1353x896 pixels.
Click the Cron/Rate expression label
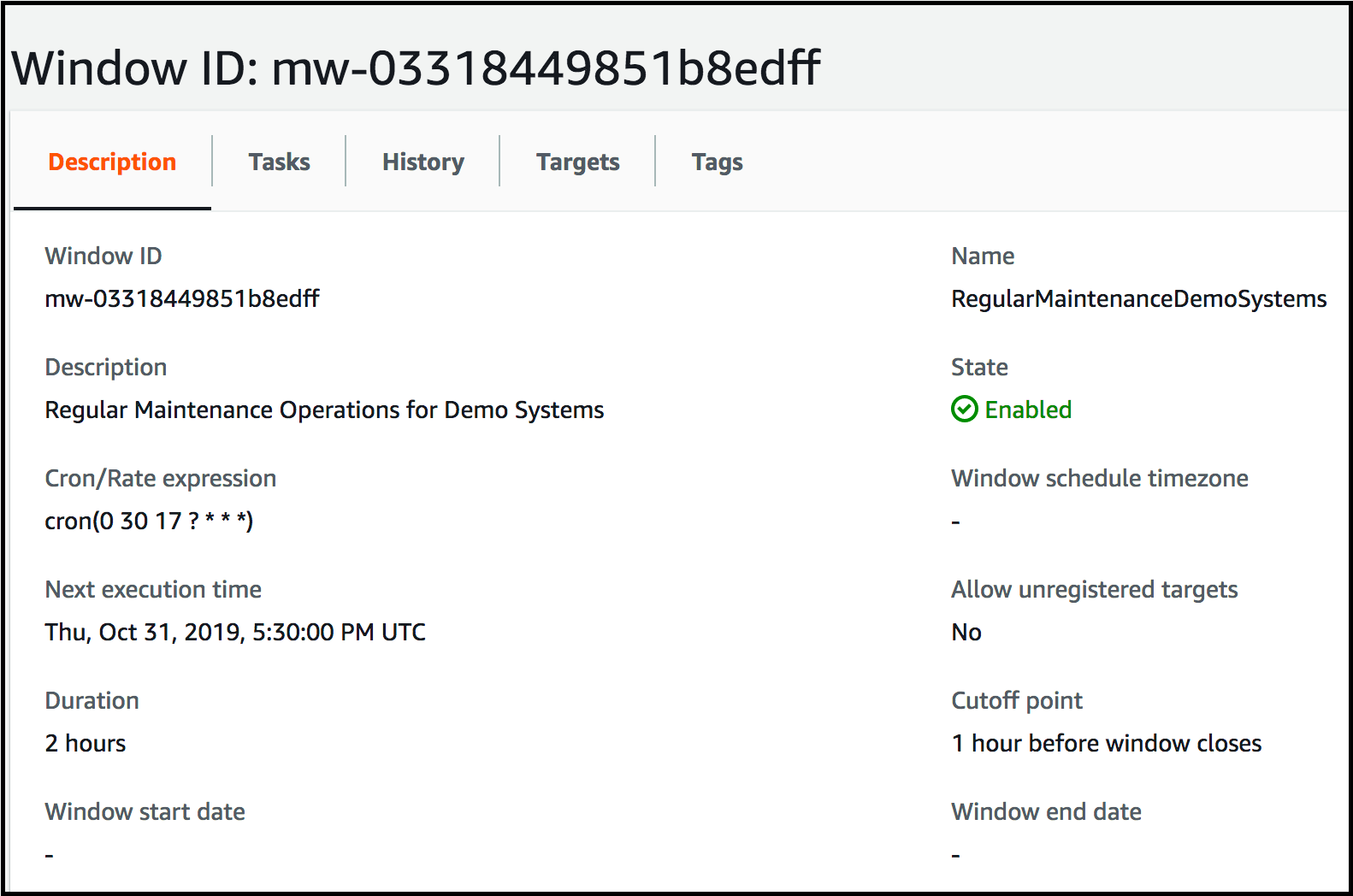click(x=160, y=478)
